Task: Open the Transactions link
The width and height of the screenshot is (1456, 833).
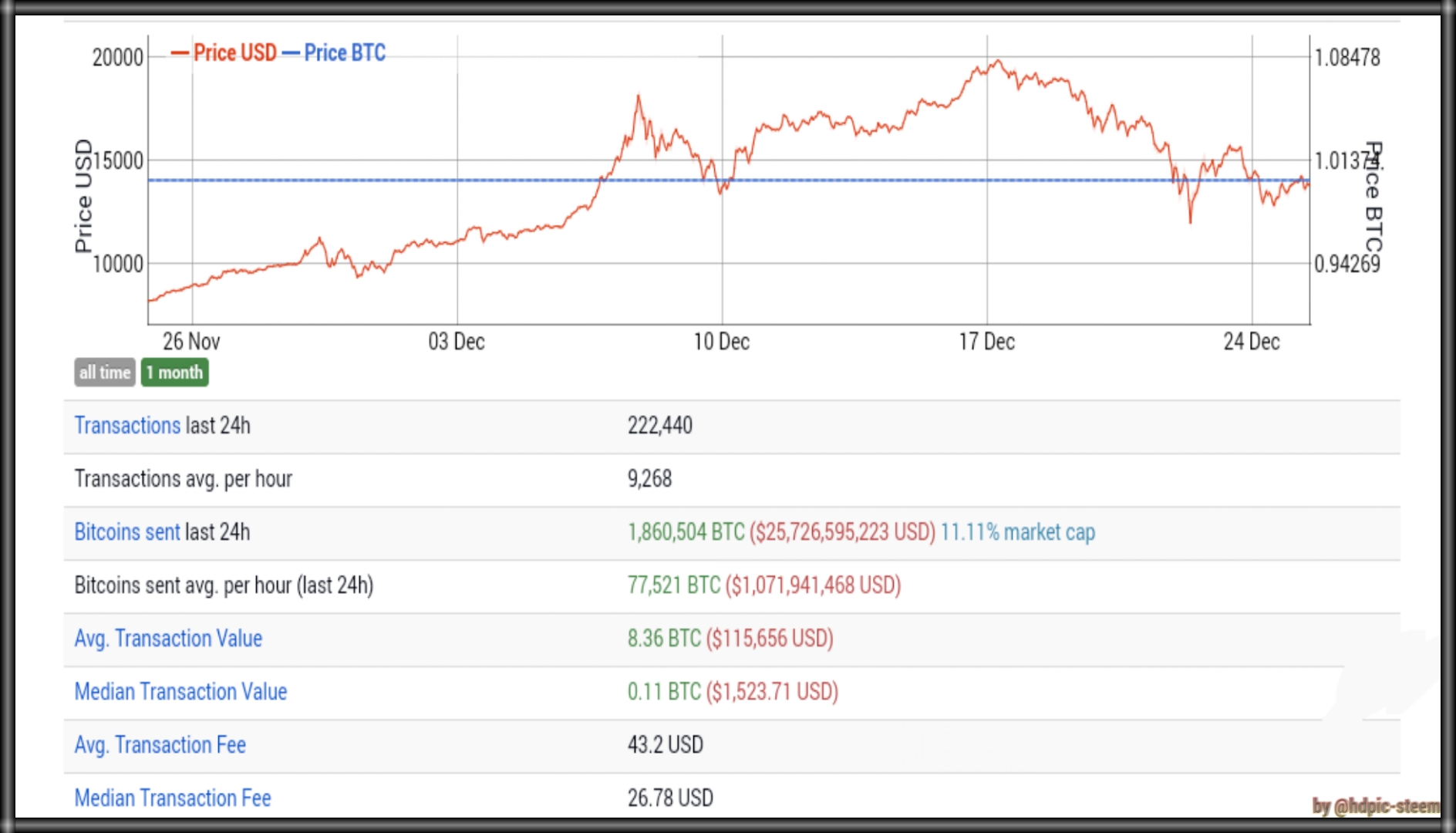Action: coord(127,426)
